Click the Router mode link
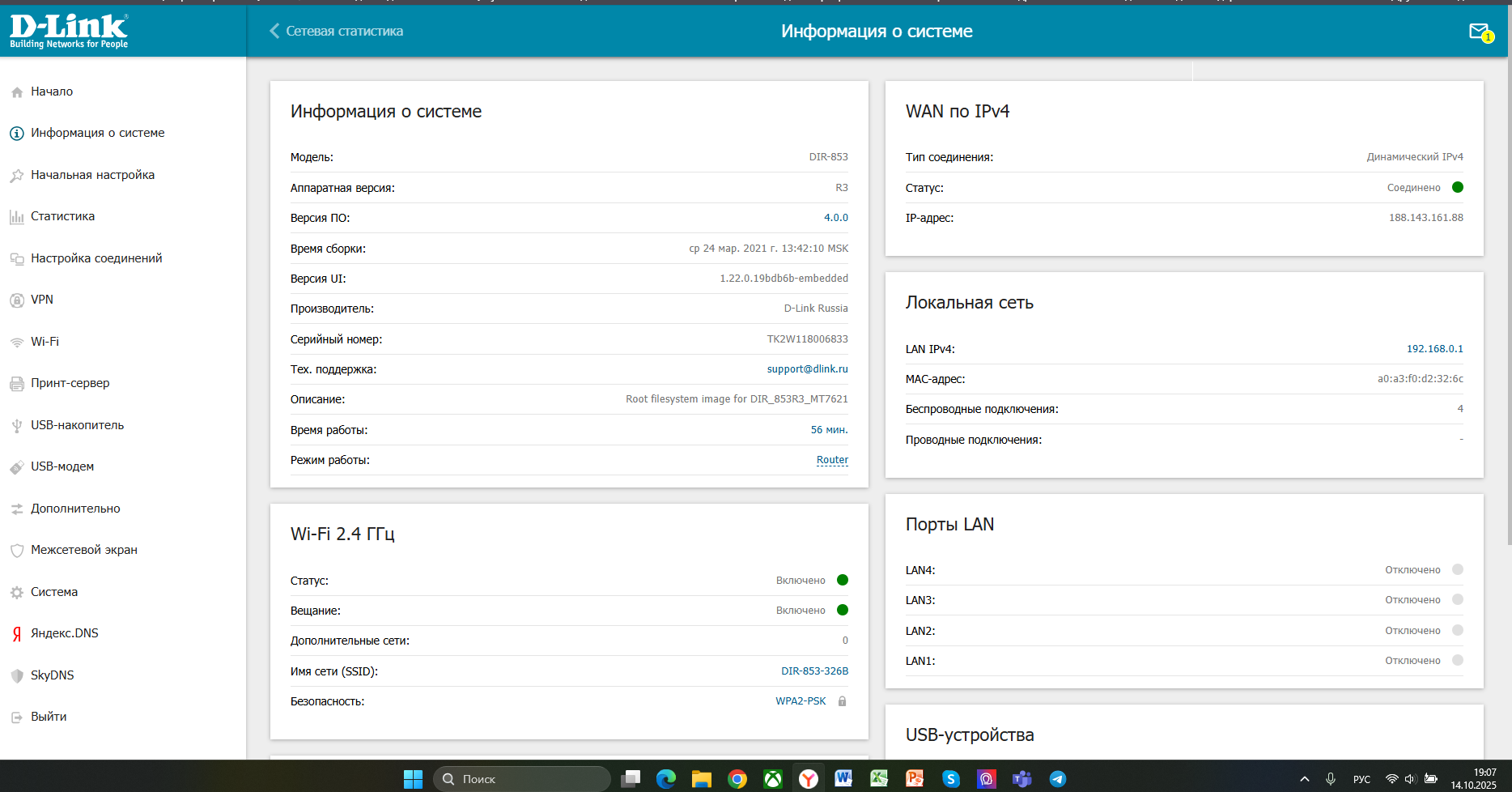1512x792 pixels. click(x=832, y=460)
